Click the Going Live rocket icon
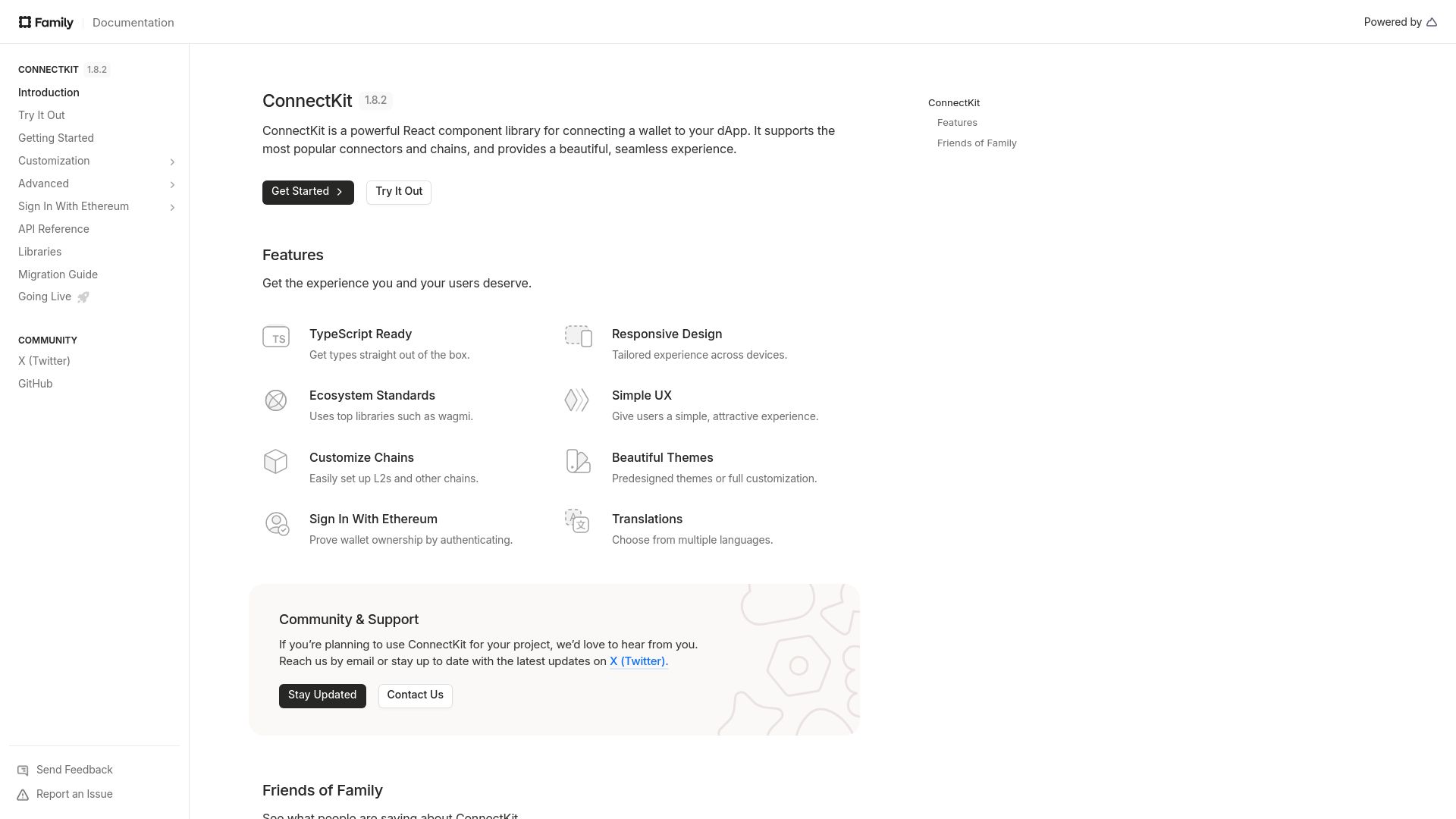 click(83, 296)
